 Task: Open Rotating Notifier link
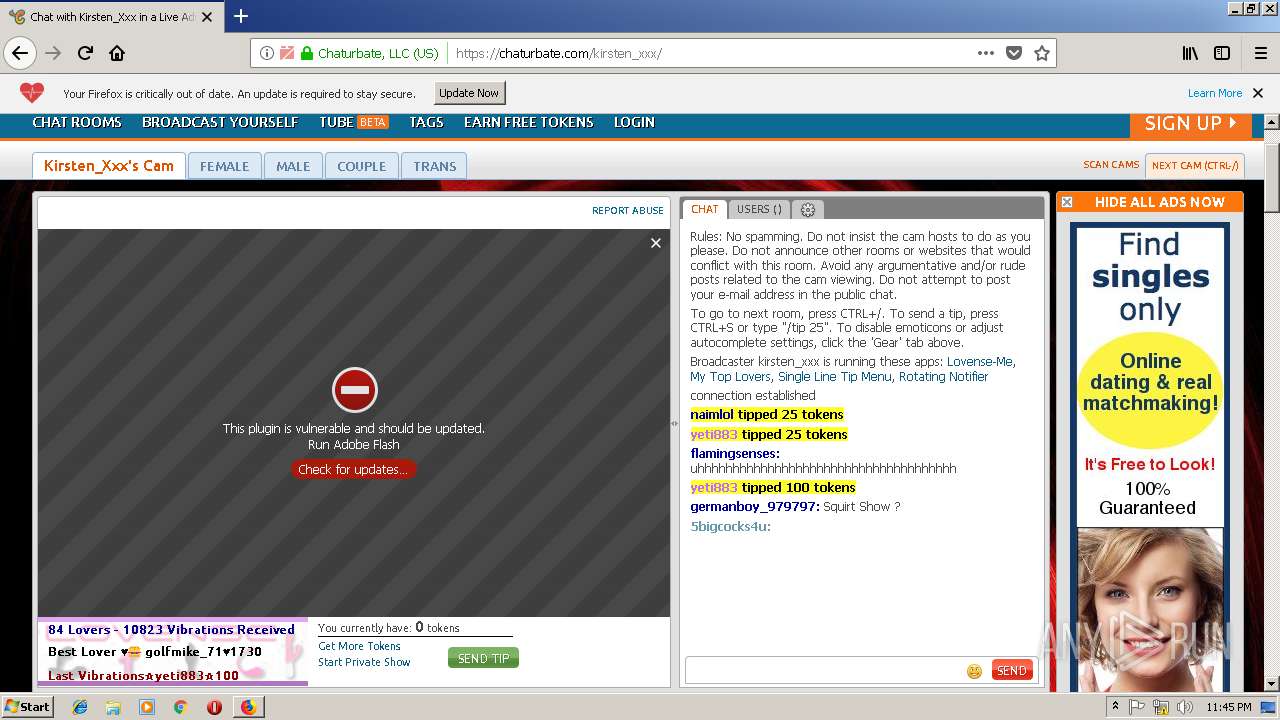coord(943,377)
